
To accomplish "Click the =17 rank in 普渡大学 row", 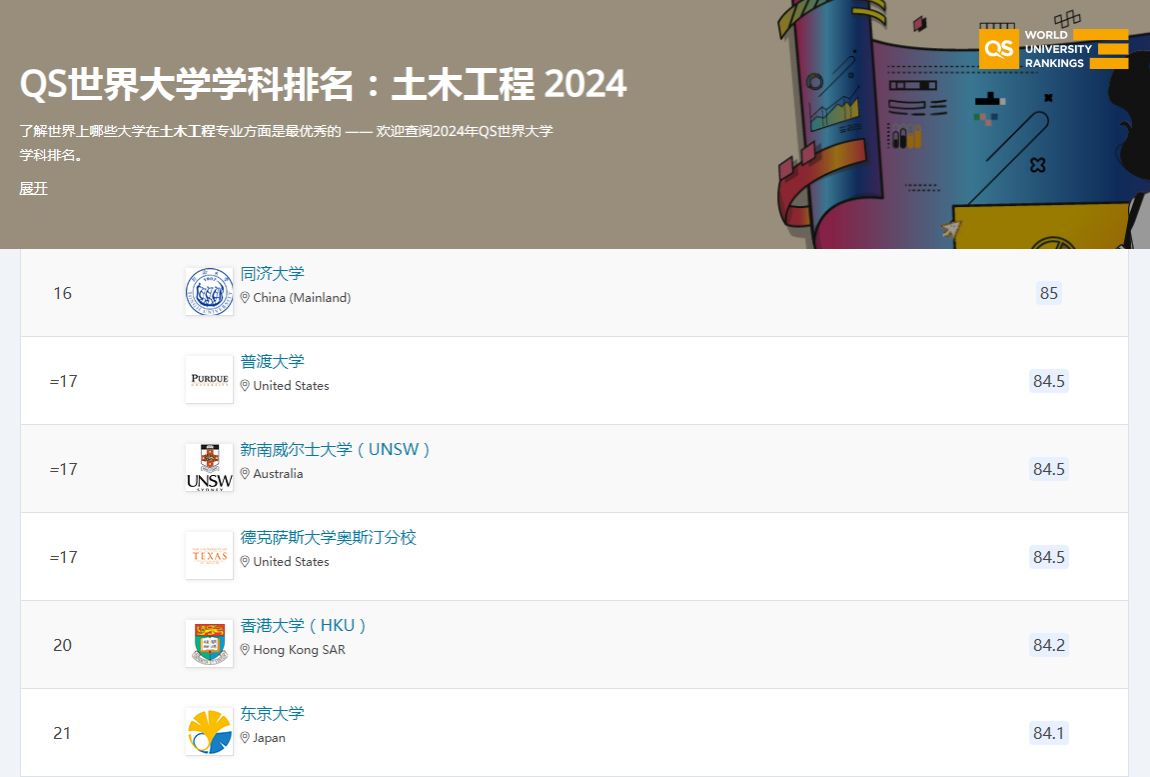I will tap(63, 382).
